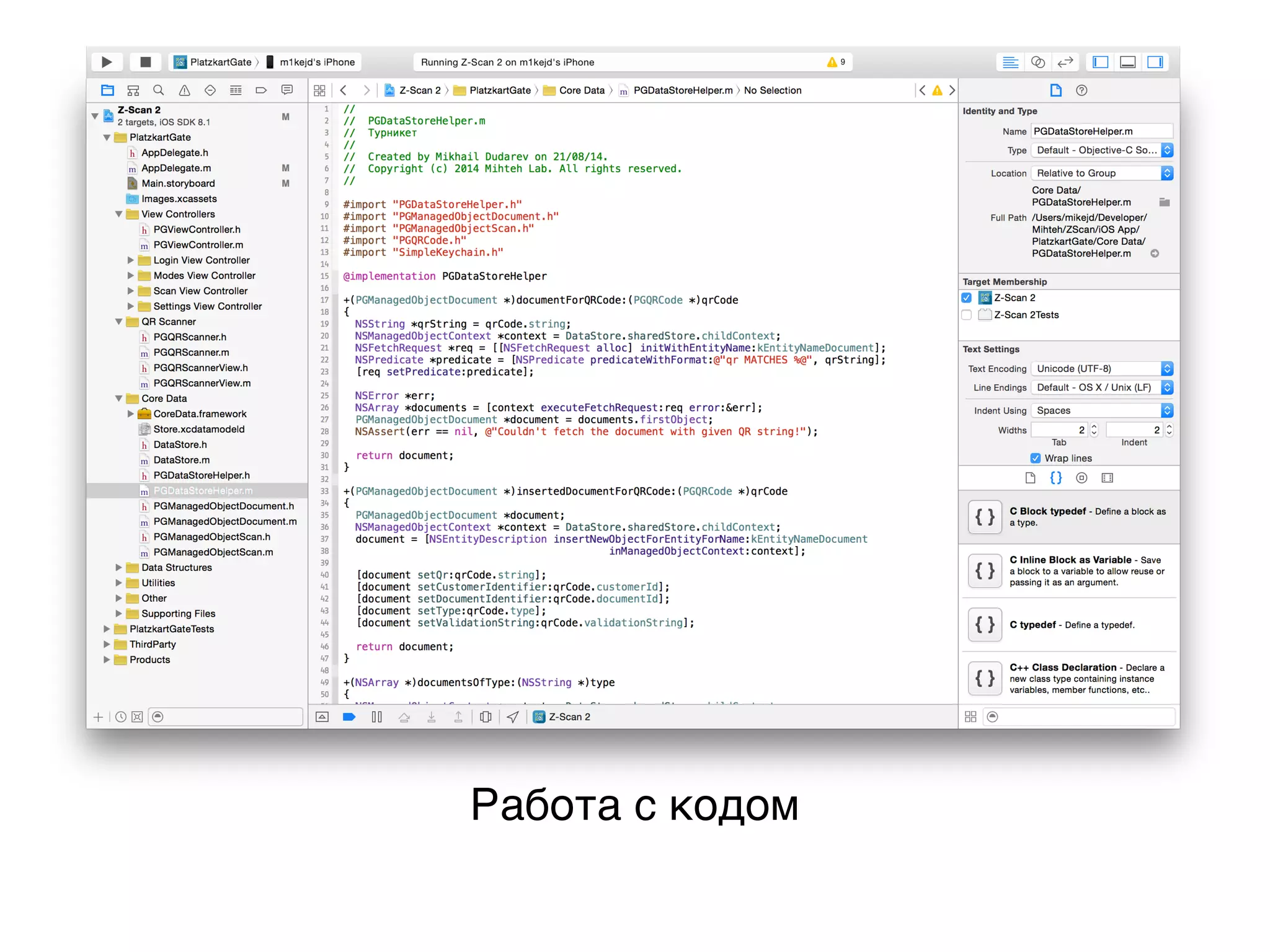Select Main.storyboard in navigator
1270x952 pixels.
tap(178, 183)
